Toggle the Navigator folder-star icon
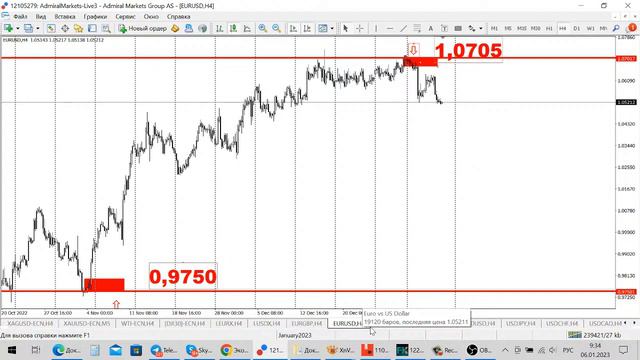This screenshot has width=640, height=360. pyautogui.click(x=78, y=28)
